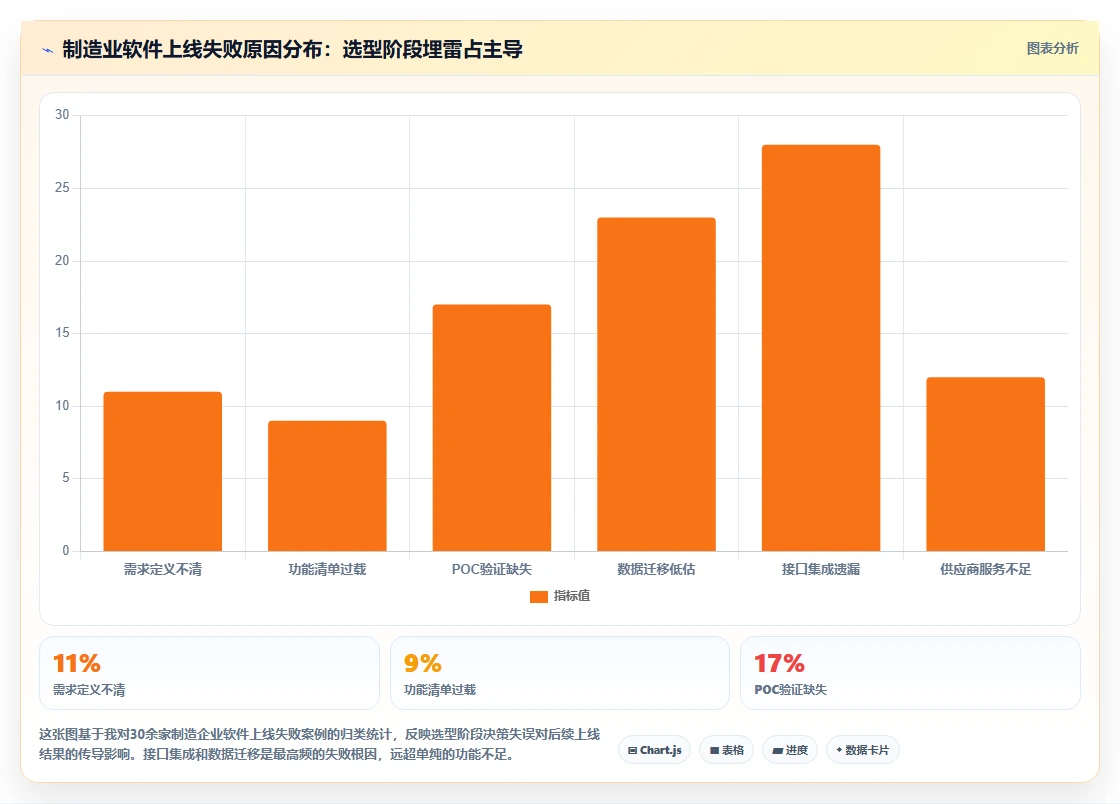Click the y-axis value 20
The image size is (1120, 804).
click(x=62, y=261)
